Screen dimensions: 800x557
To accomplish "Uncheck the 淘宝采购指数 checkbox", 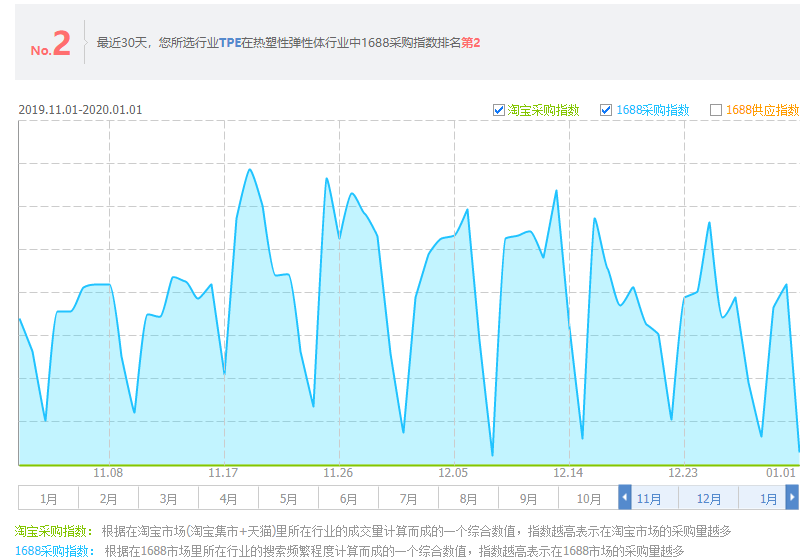I will (498, 110).
